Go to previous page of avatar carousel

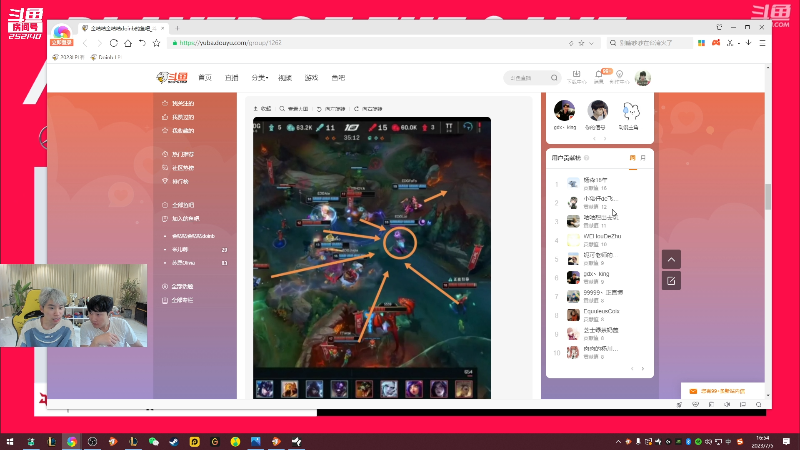594,139
